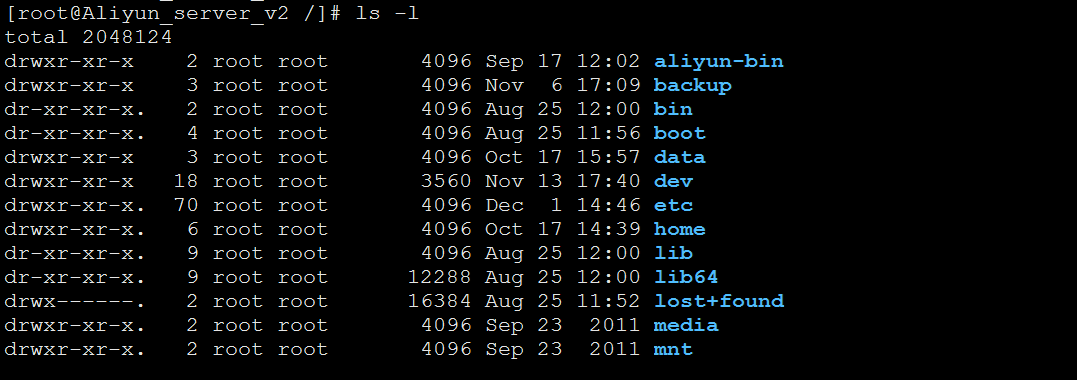Click the 12288 size value

[x=440, y=278]
